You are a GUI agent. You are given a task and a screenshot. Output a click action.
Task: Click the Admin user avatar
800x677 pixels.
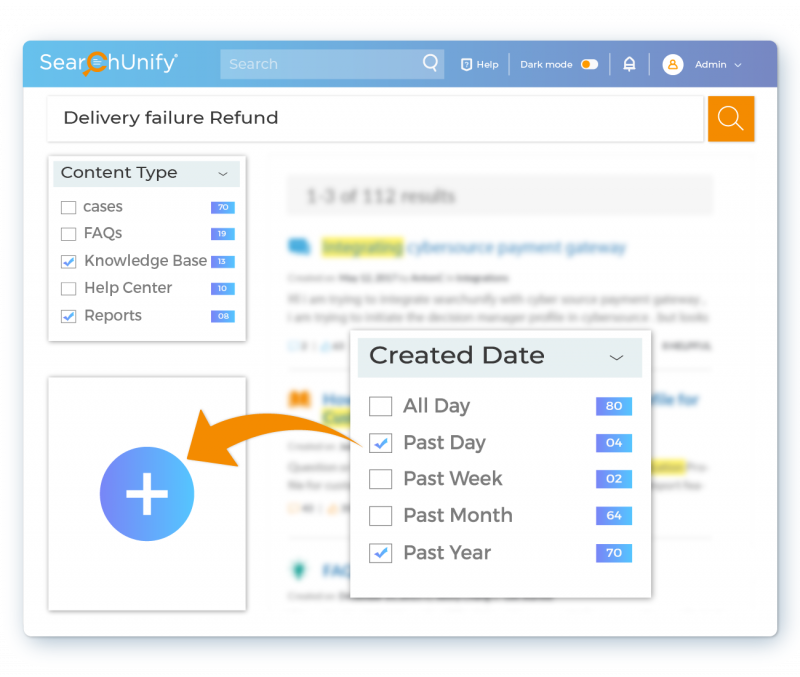(672, 64)
